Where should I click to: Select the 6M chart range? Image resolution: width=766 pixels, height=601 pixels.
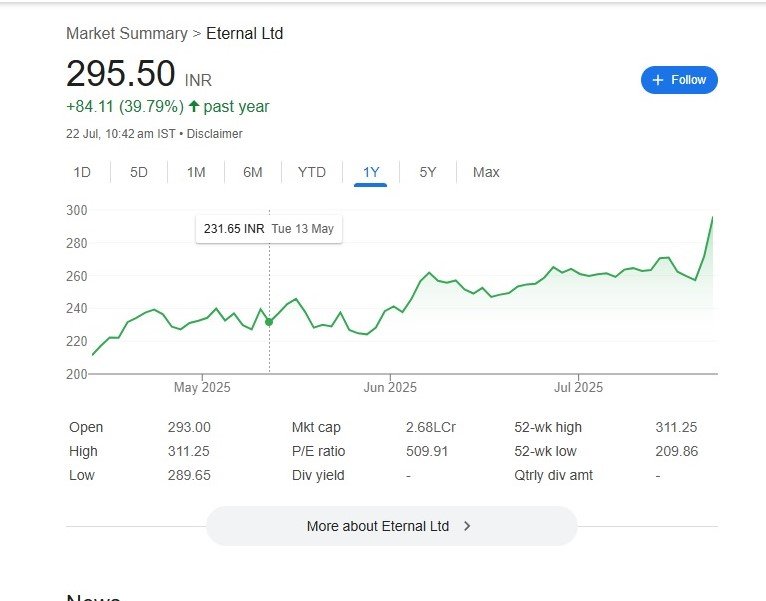tap(253, 172)
